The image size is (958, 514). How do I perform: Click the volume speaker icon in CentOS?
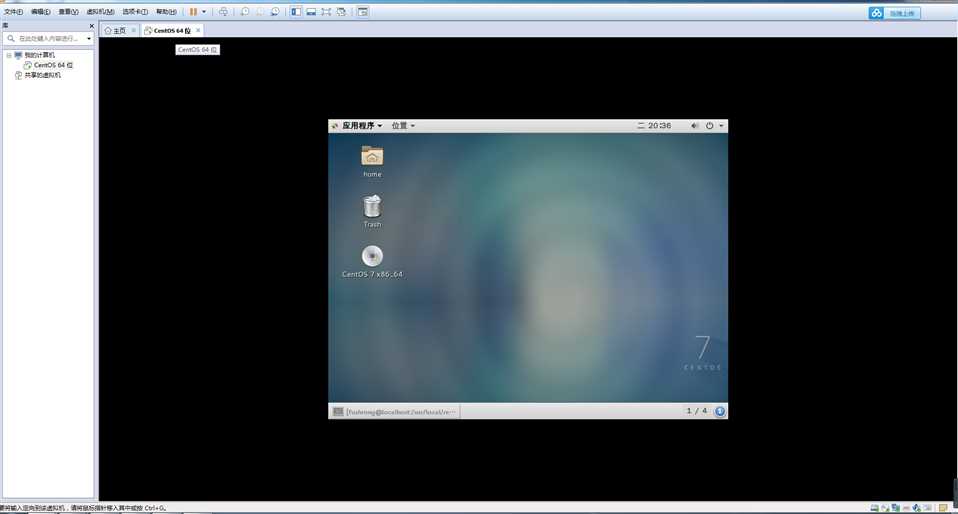695,125
